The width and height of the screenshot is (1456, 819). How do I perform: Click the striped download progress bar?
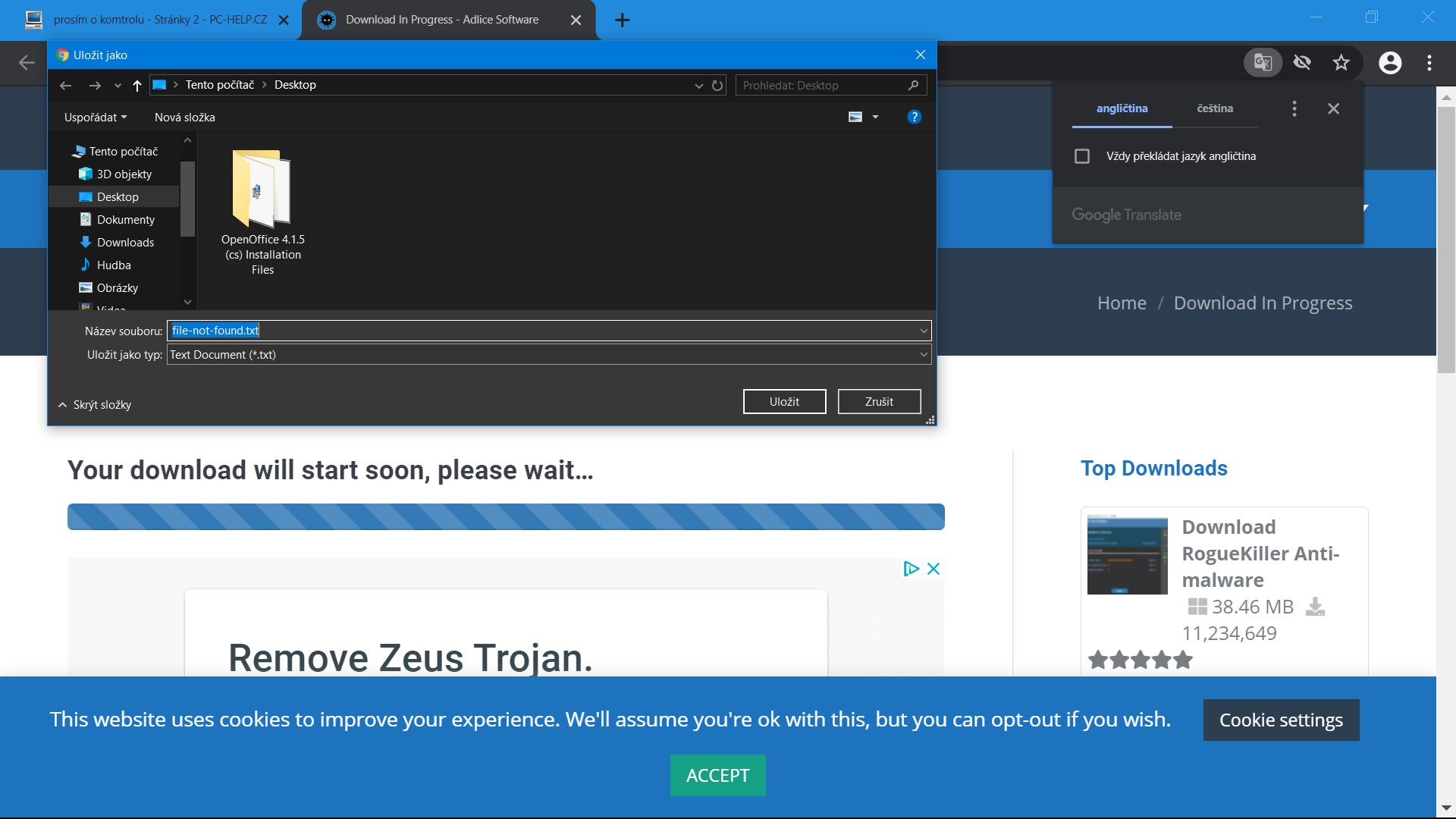click(x=506, y=516)
